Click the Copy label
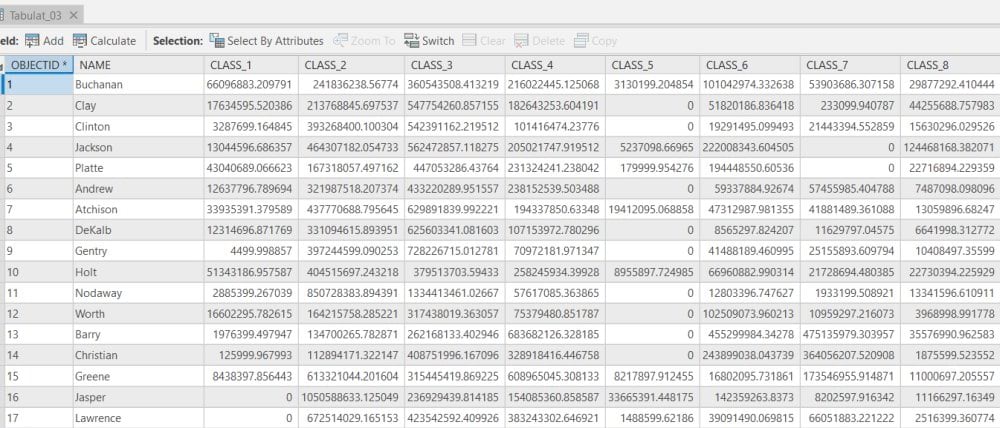The height and width of the screenshot is (428, 1000). [x=604, y=41]
